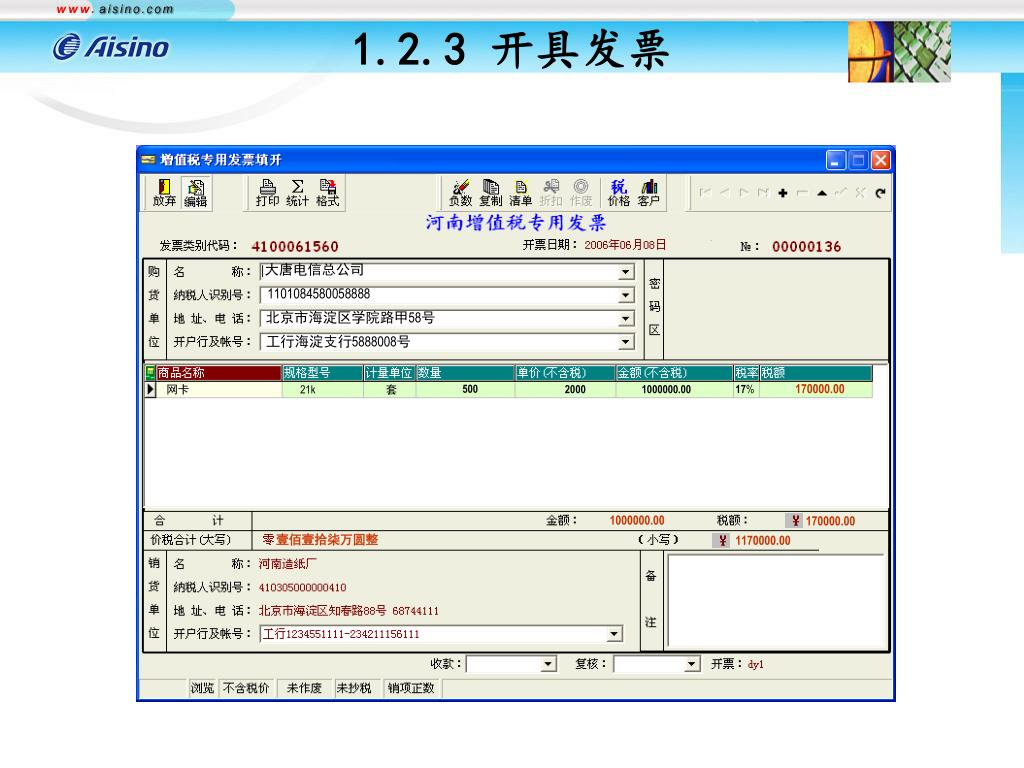Click invoice date 2006年06月08日

[x=625, y=245]
